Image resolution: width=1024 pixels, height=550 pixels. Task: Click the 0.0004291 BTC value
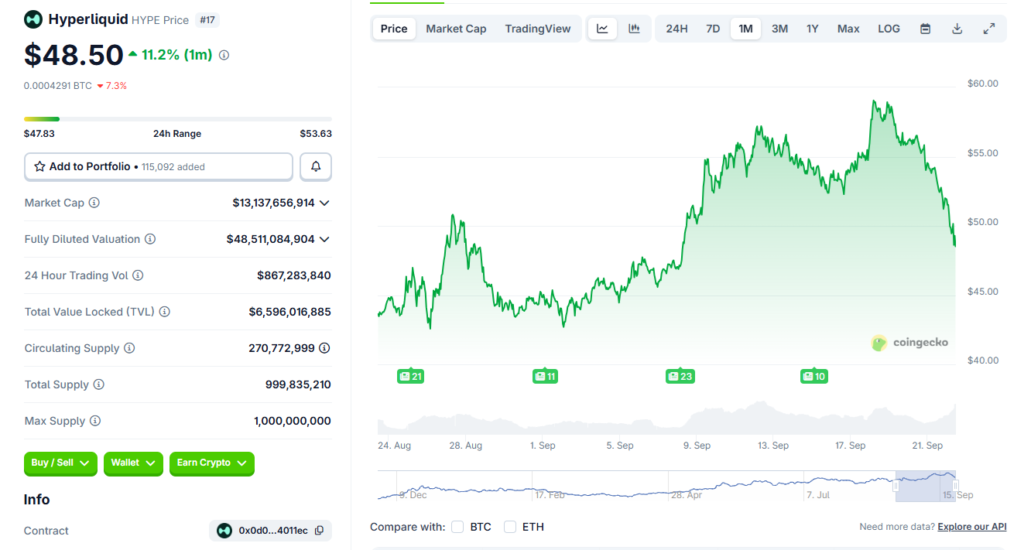(57, 86)
